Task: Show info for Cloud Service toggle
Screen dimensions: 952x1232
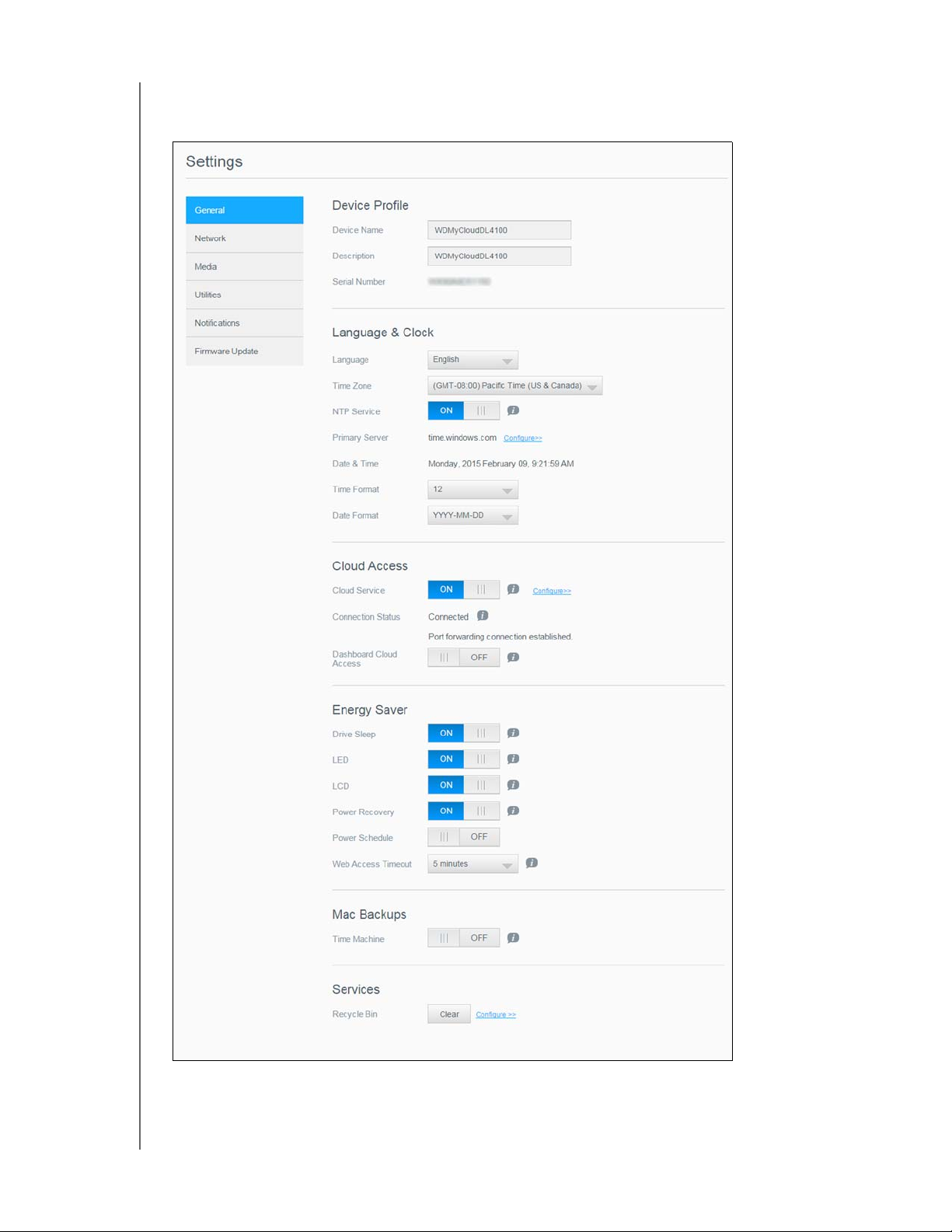Action: pos(513,589)
